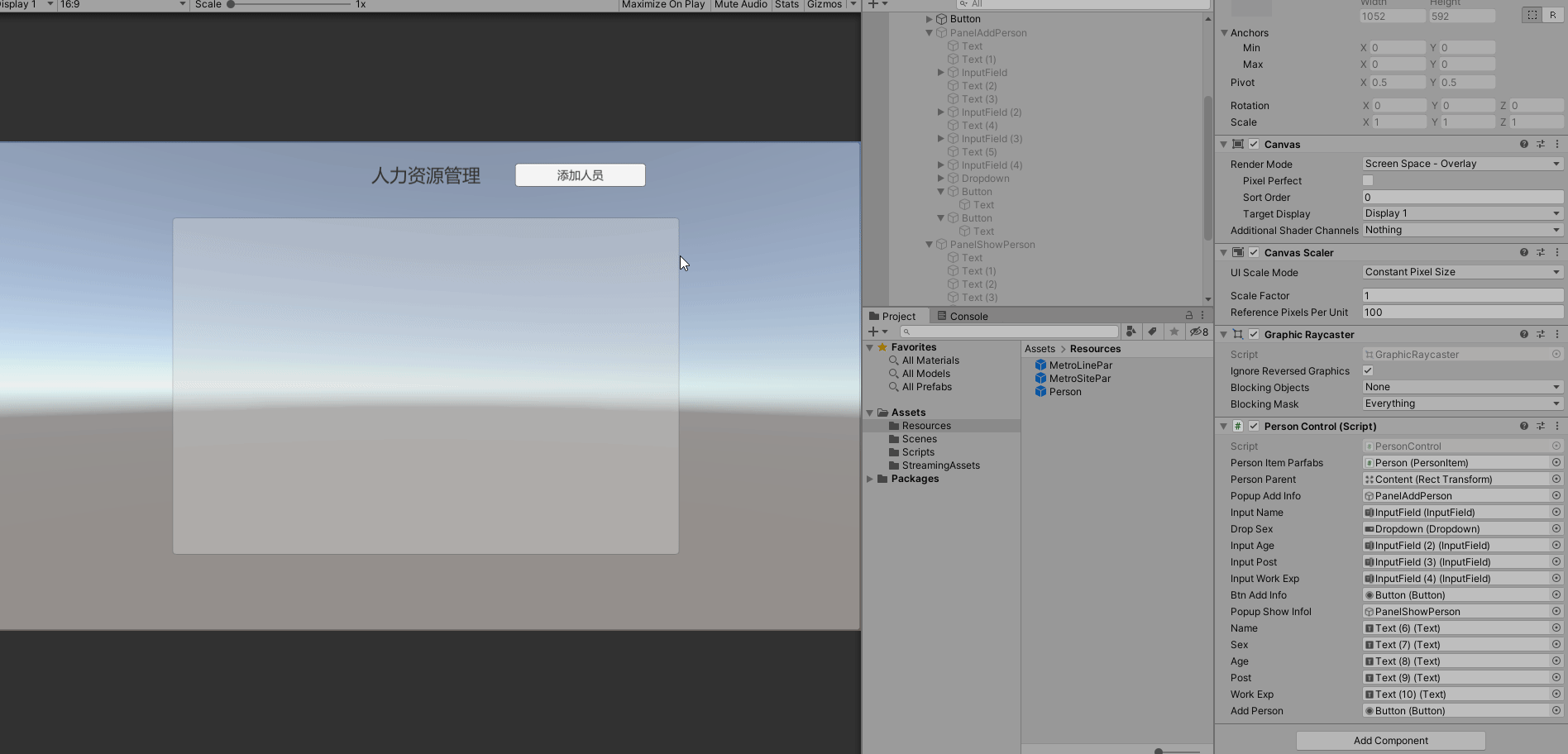The height and width of the screenshot is (754, 1568).
Task: Click the 添加人员 button in Game view
Action: coord(580,175)
